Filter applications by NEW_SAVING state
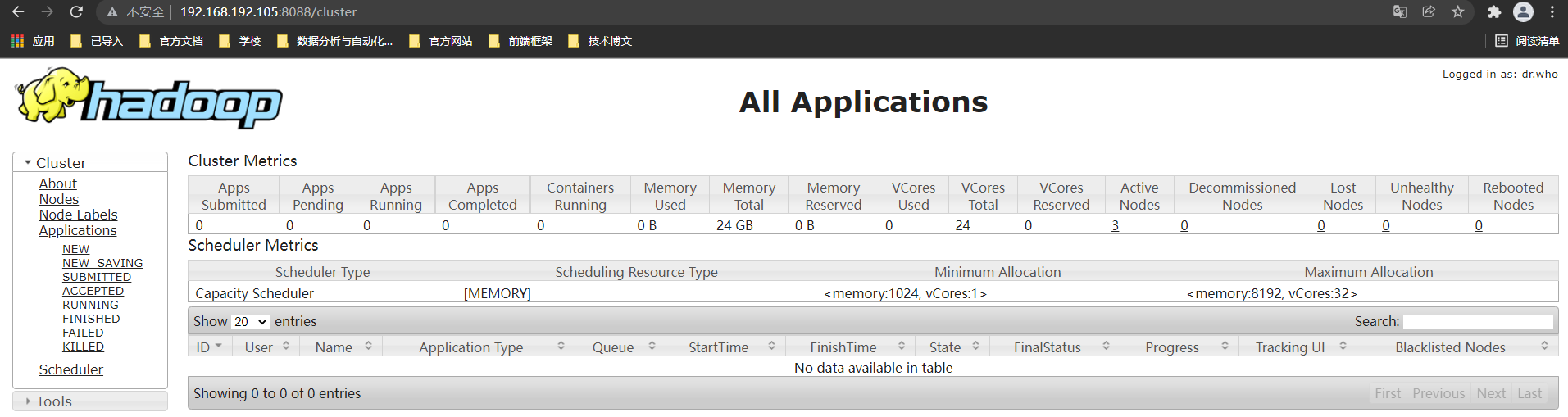The height and width of the screenshot is (417, 1568). pyautogui.click(x=102, y=263)
